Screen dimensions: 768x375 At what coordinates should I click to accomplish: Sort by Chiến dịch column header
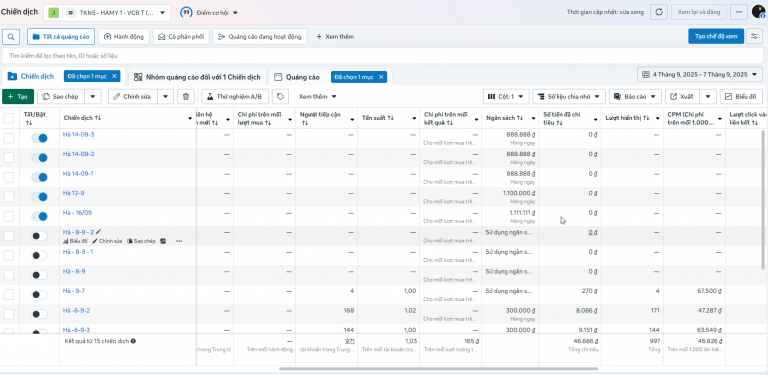coord(82,118)
